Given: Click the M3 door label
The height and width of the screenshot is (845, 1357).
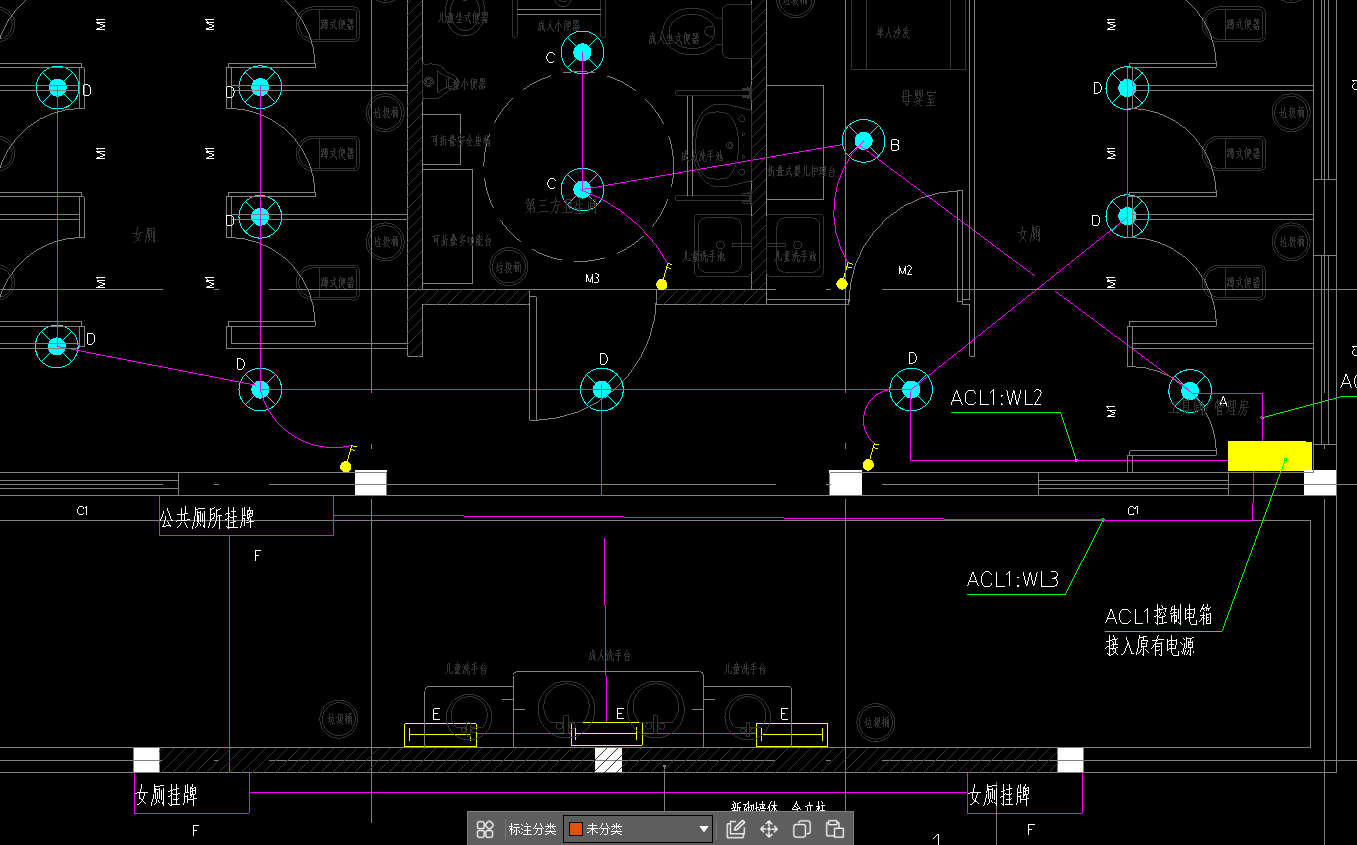Looking at the screenshot, I should pos(592,278).
